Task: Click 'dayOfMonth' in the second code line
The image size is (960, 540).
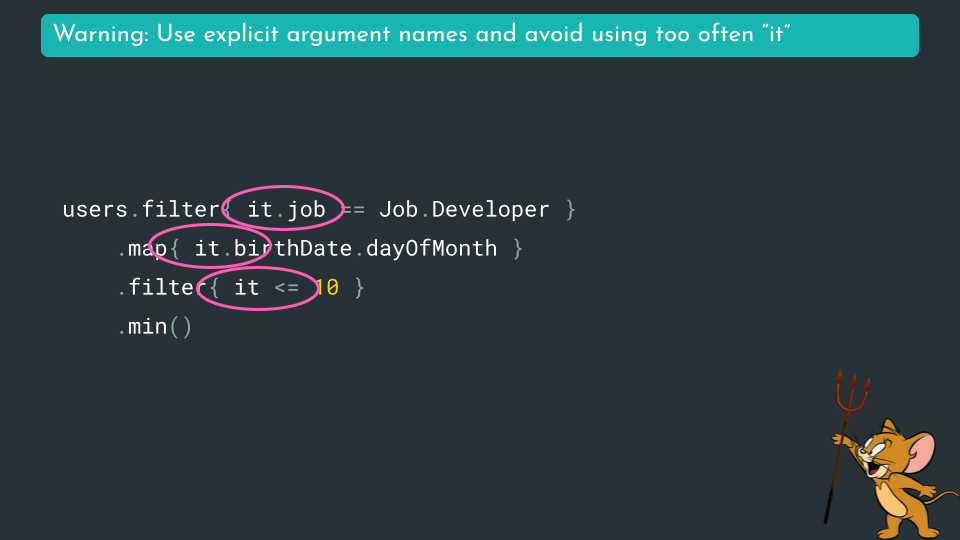Action: (431, 249)
